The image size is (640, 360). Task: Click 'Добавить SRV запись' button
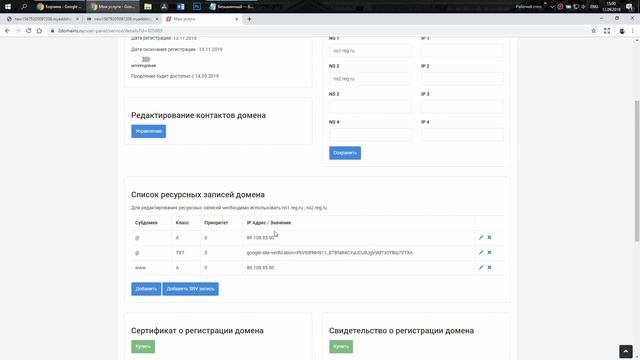[x=191, y=289]
